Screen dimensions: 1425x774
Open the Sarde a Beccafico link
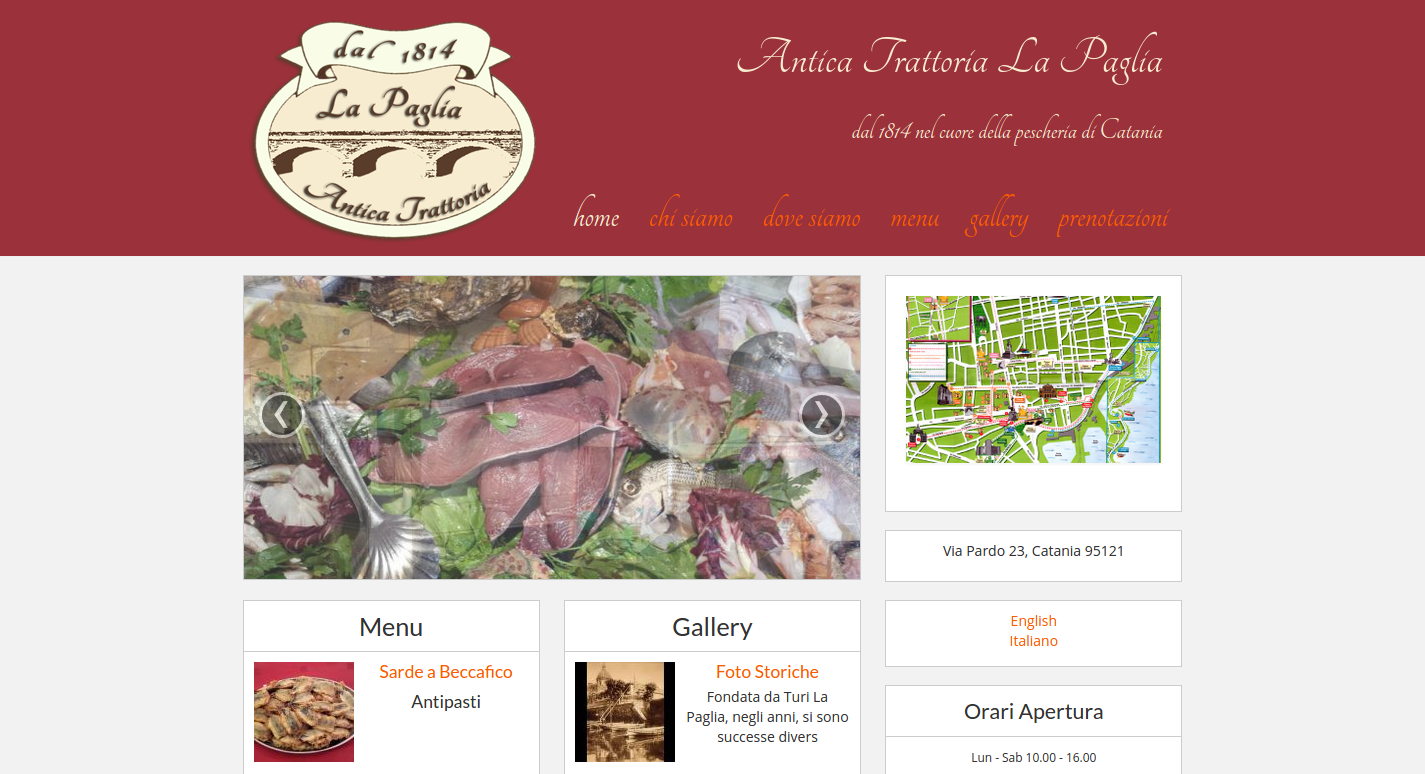446,672
